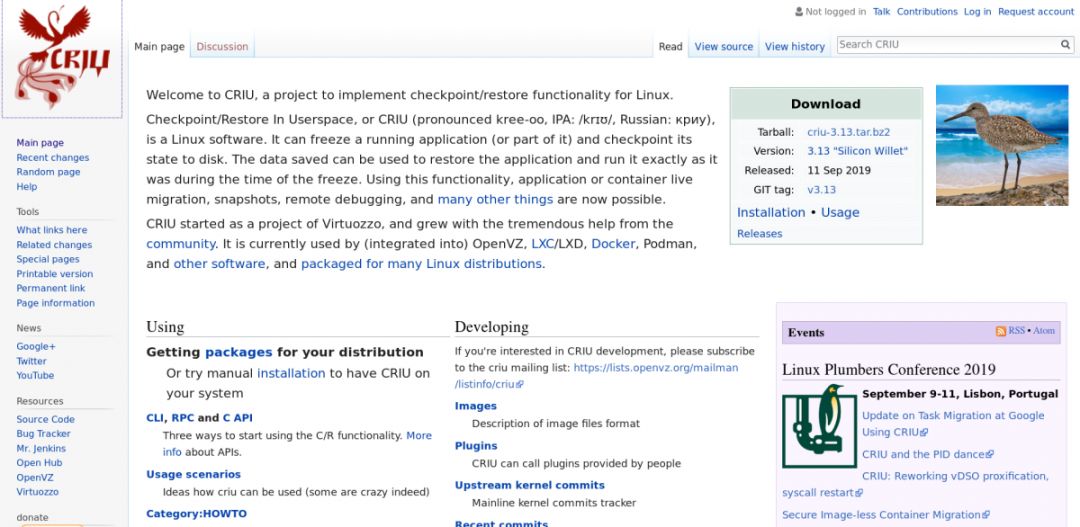Open the Contributions link
This screenshot has height=527, width=1080.
(926, 12)
